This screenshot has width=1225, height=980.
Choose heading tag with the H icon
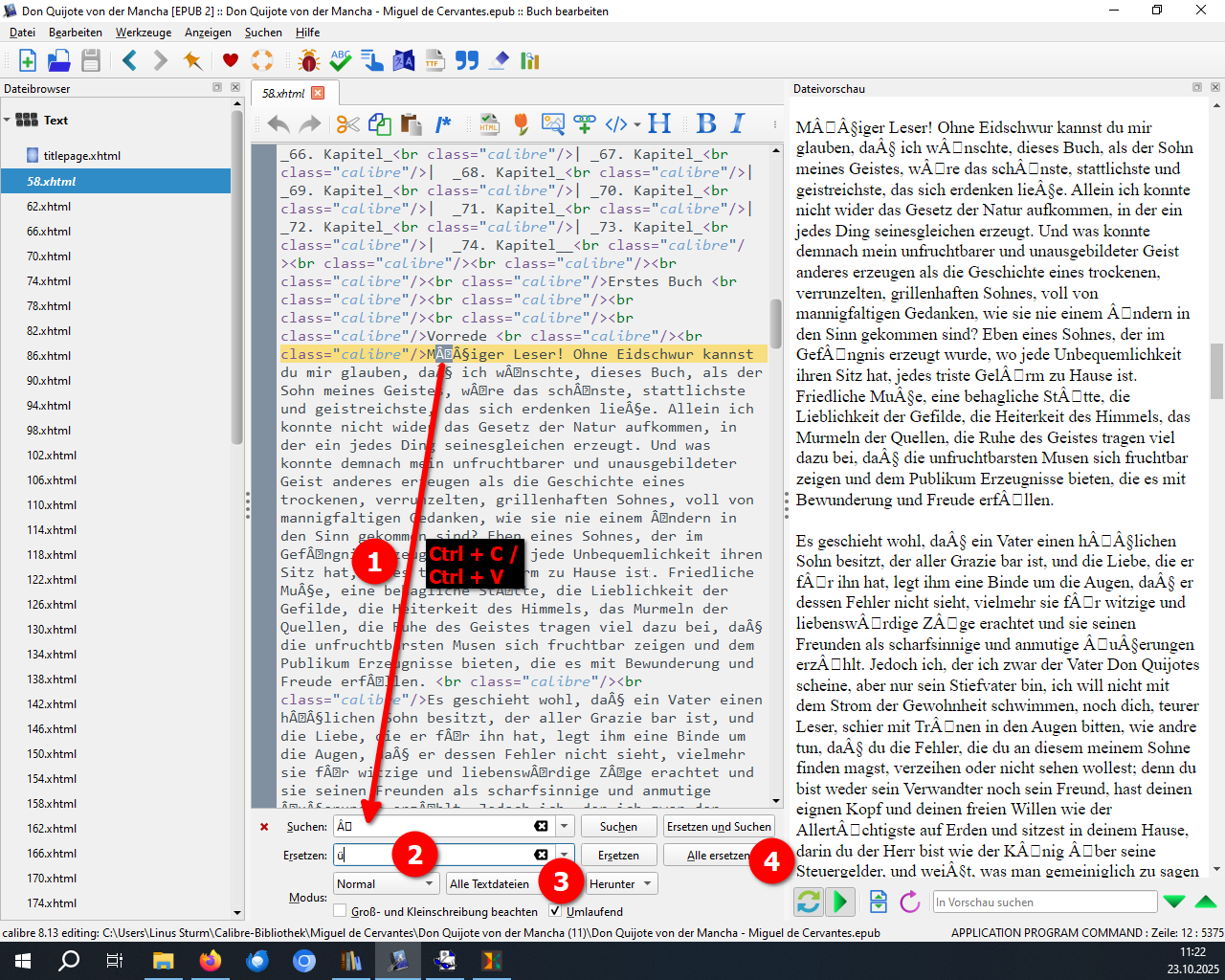(x=659, y=123)
